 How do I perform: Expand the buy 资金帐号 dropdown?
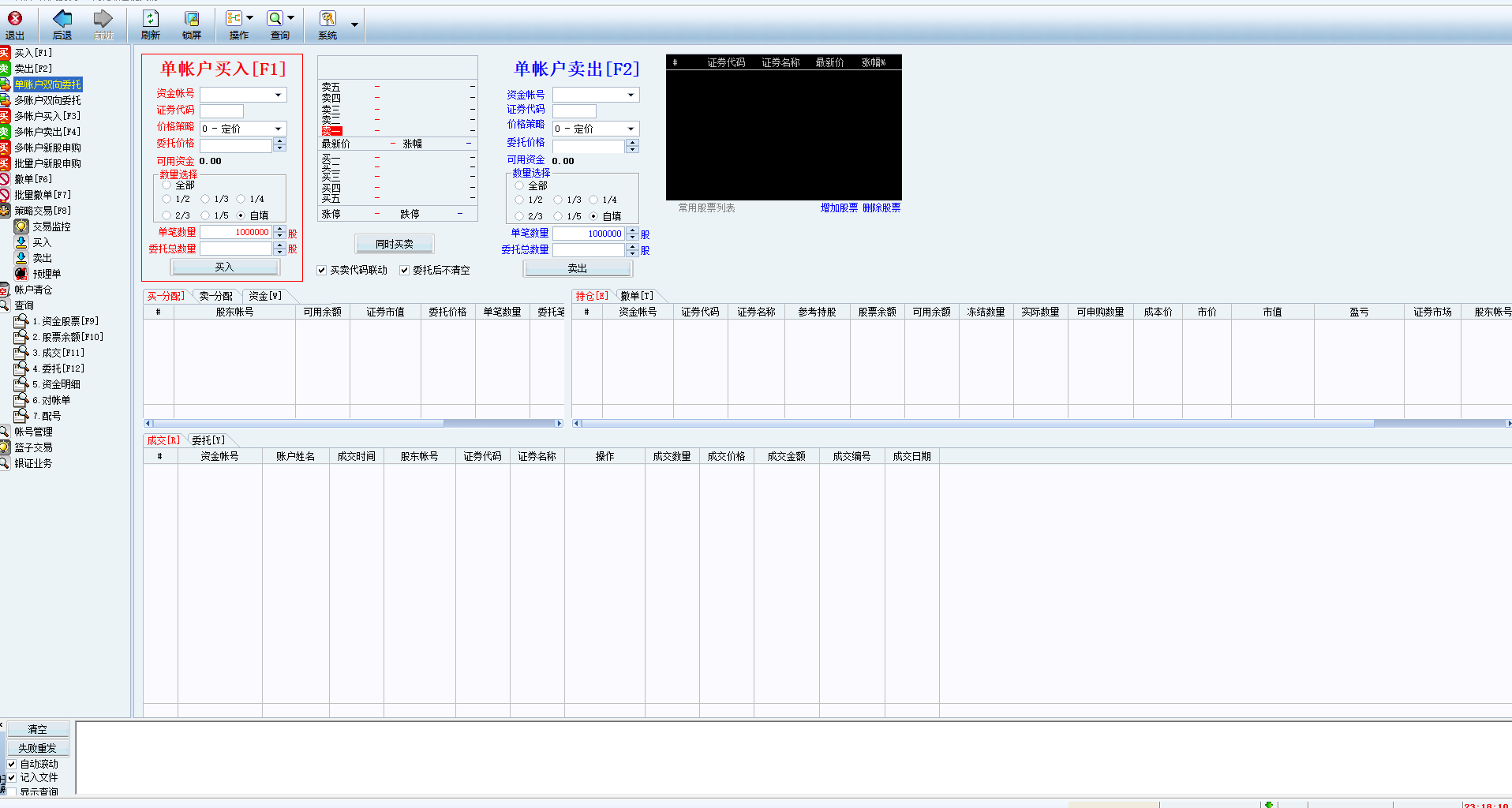click(278, 95)
